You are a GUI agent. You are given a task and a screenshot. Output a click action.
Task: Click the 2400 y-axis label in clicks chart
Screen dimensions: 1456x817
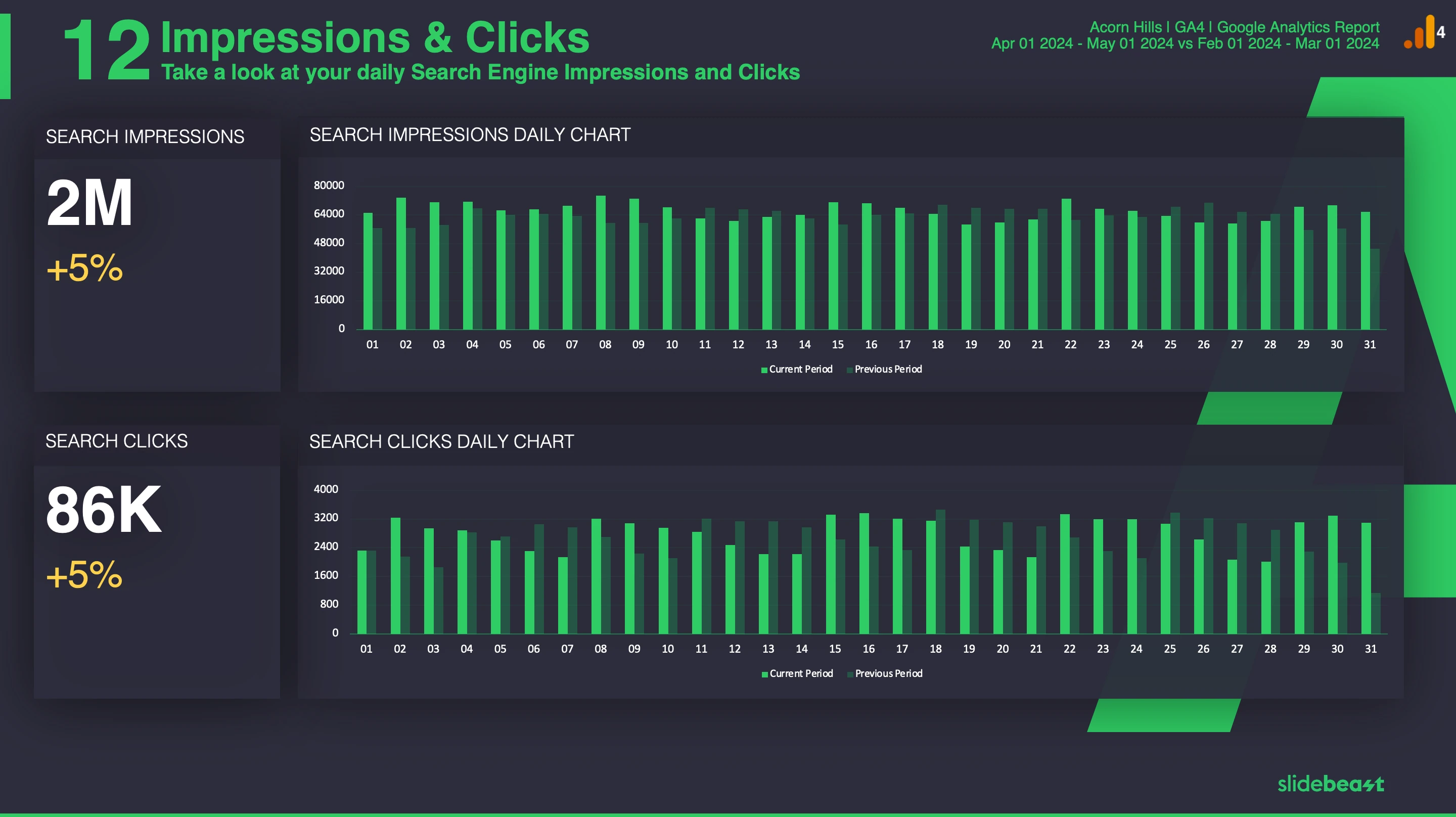[x=326, y=546]
